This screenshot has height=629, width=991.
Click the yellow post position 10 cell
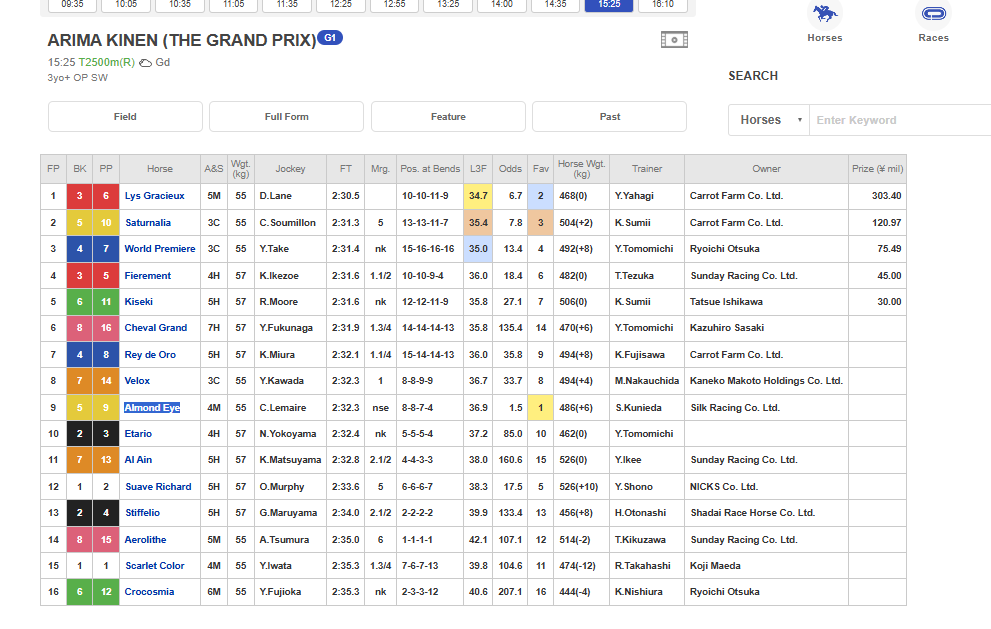(106, 223)
